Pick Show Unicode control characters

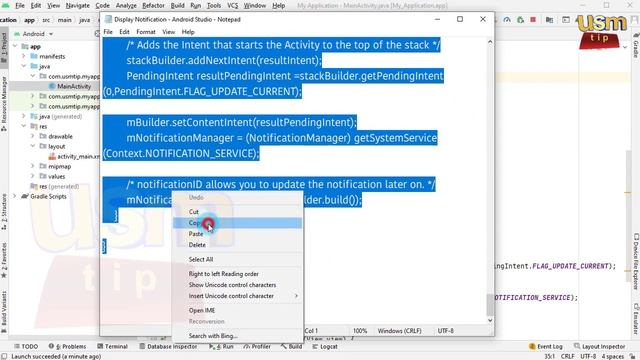[x=237, y=285]
